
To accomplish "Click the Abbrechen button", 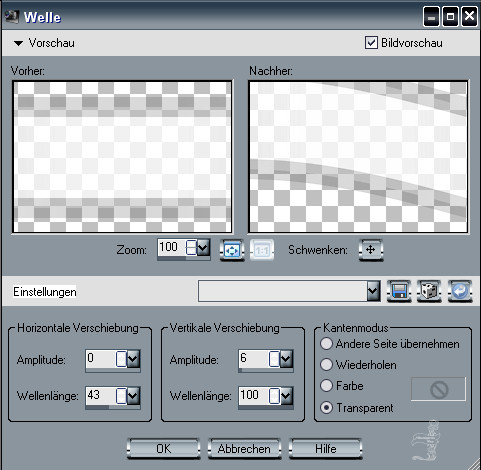I will (244, 449).
